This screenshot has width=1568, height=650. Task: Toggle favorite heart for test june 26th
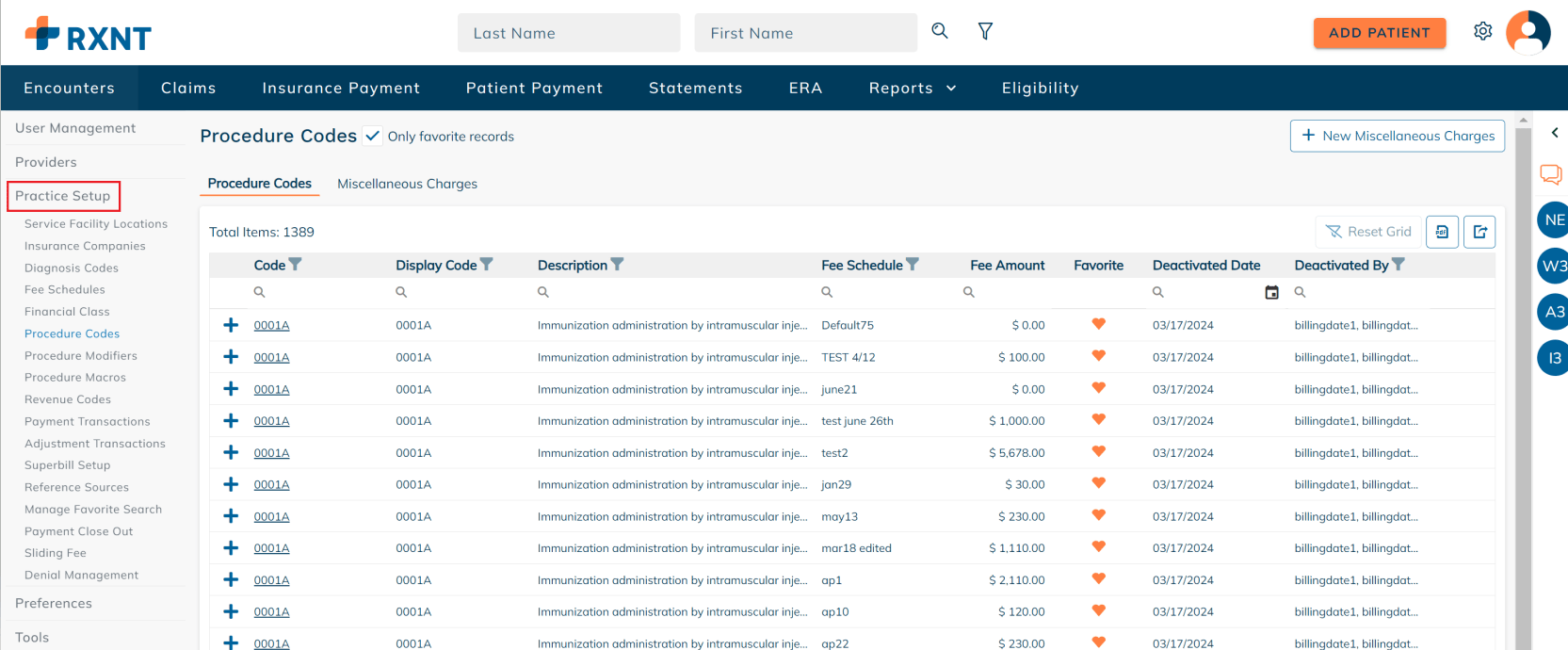pyautogui.click(x=1098, y=420)
